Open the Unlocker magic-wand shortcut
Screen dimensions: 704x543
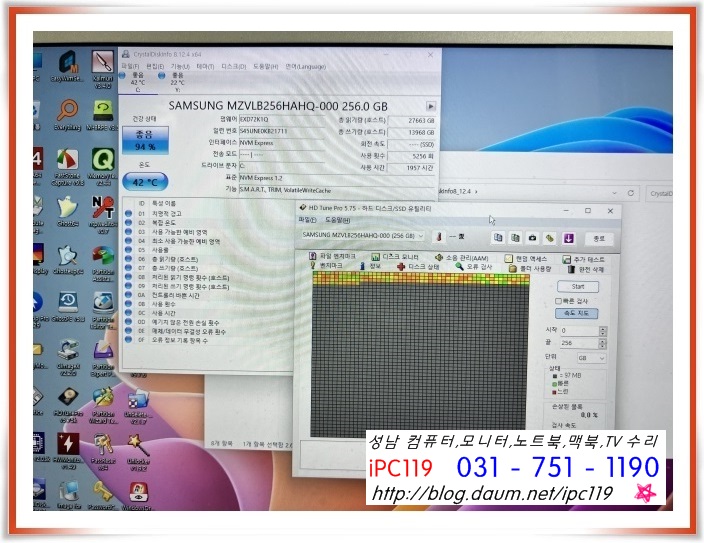138,450
